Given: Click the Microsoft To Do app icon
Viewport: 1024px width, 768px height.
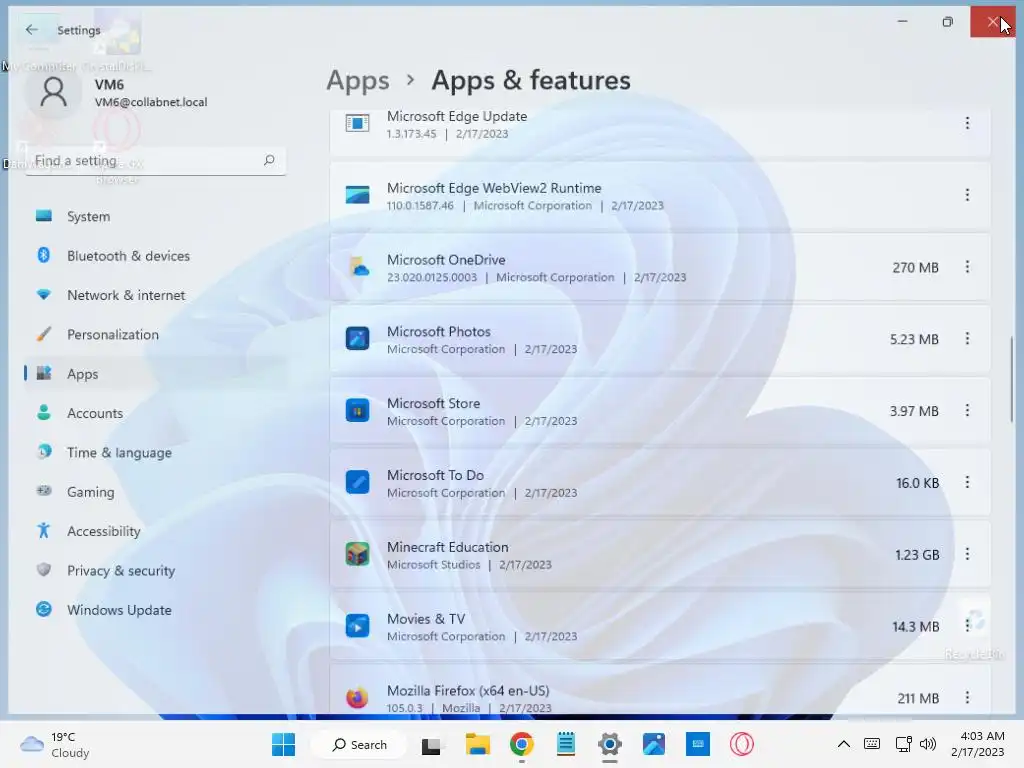Looking at the screenshot, I should (x=357, y=482).
